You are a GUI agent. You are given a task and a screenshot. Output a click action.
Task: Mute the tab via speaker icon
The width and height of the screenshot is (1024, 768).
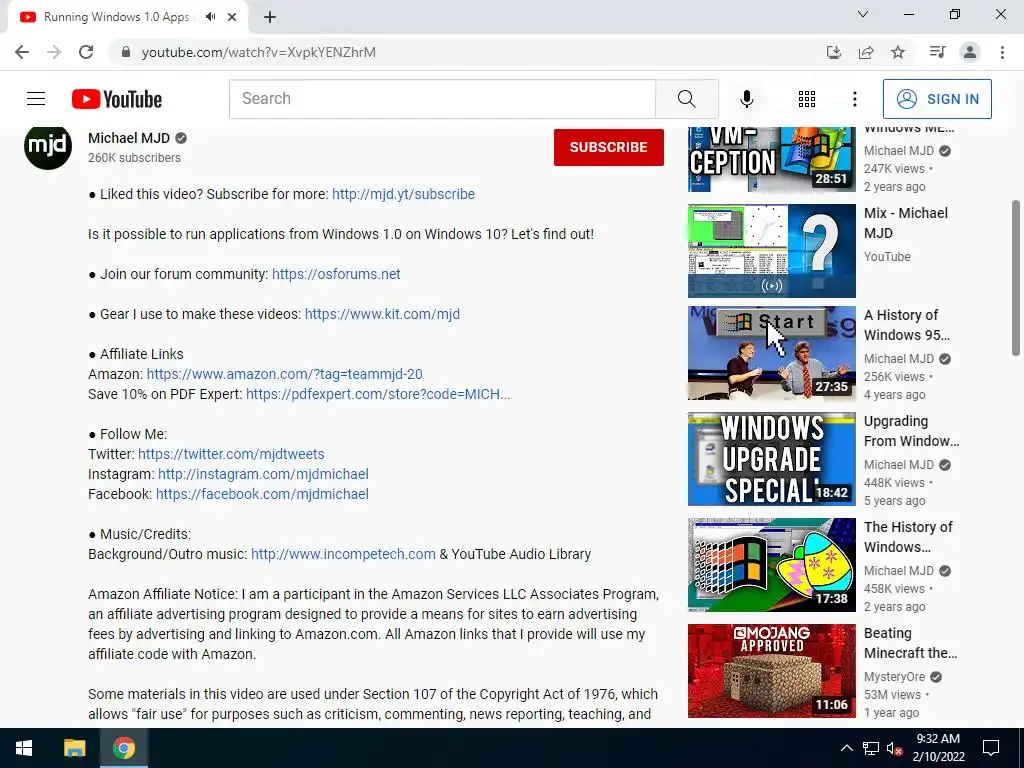pos(210,17)
